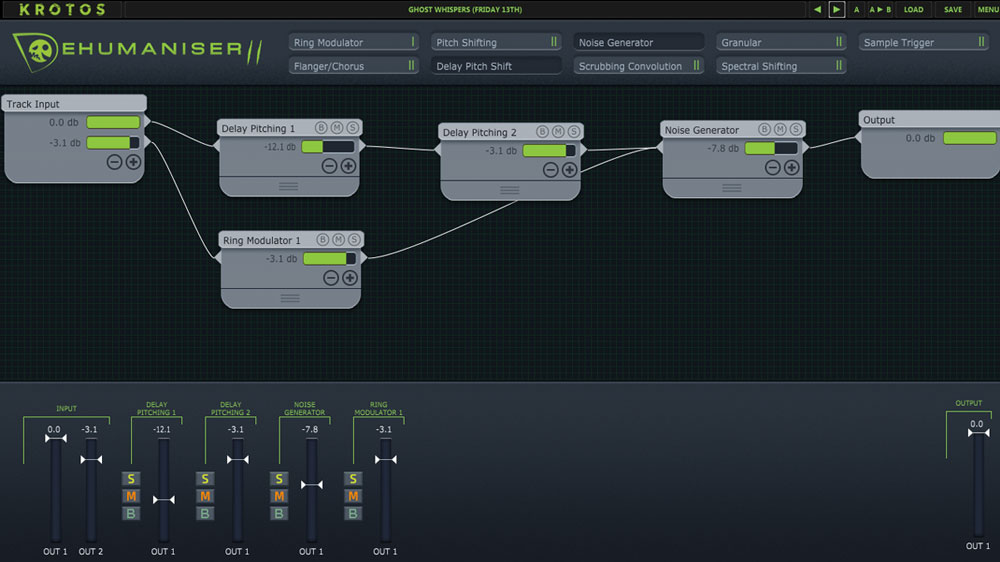The height and width of the screenshot is (562, 1000).
Task: Click minus icon on Noise Generator node
Action: pyautogui.click(x=773, y=168)
